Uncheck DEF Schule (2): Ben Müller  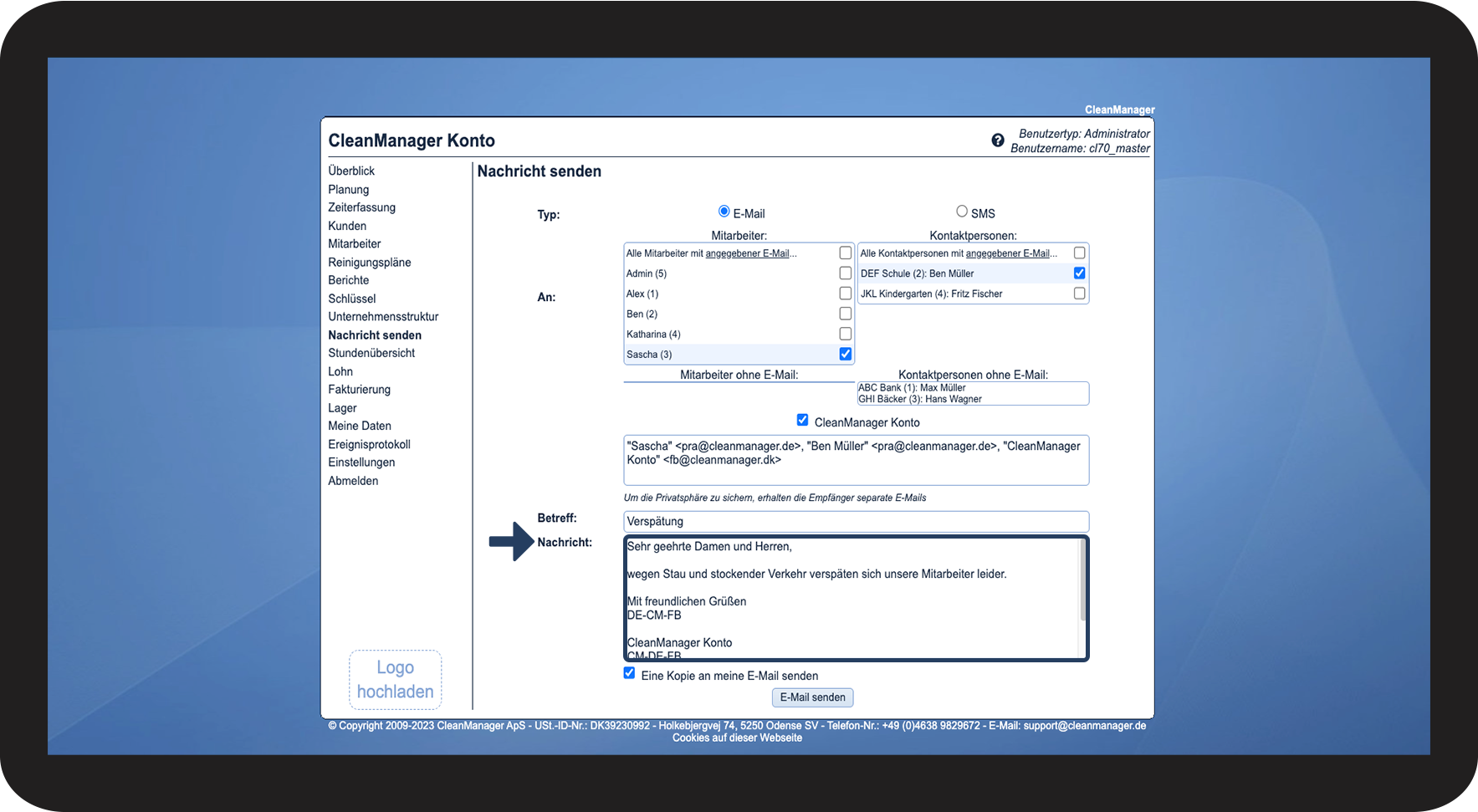coord(1080,273)
